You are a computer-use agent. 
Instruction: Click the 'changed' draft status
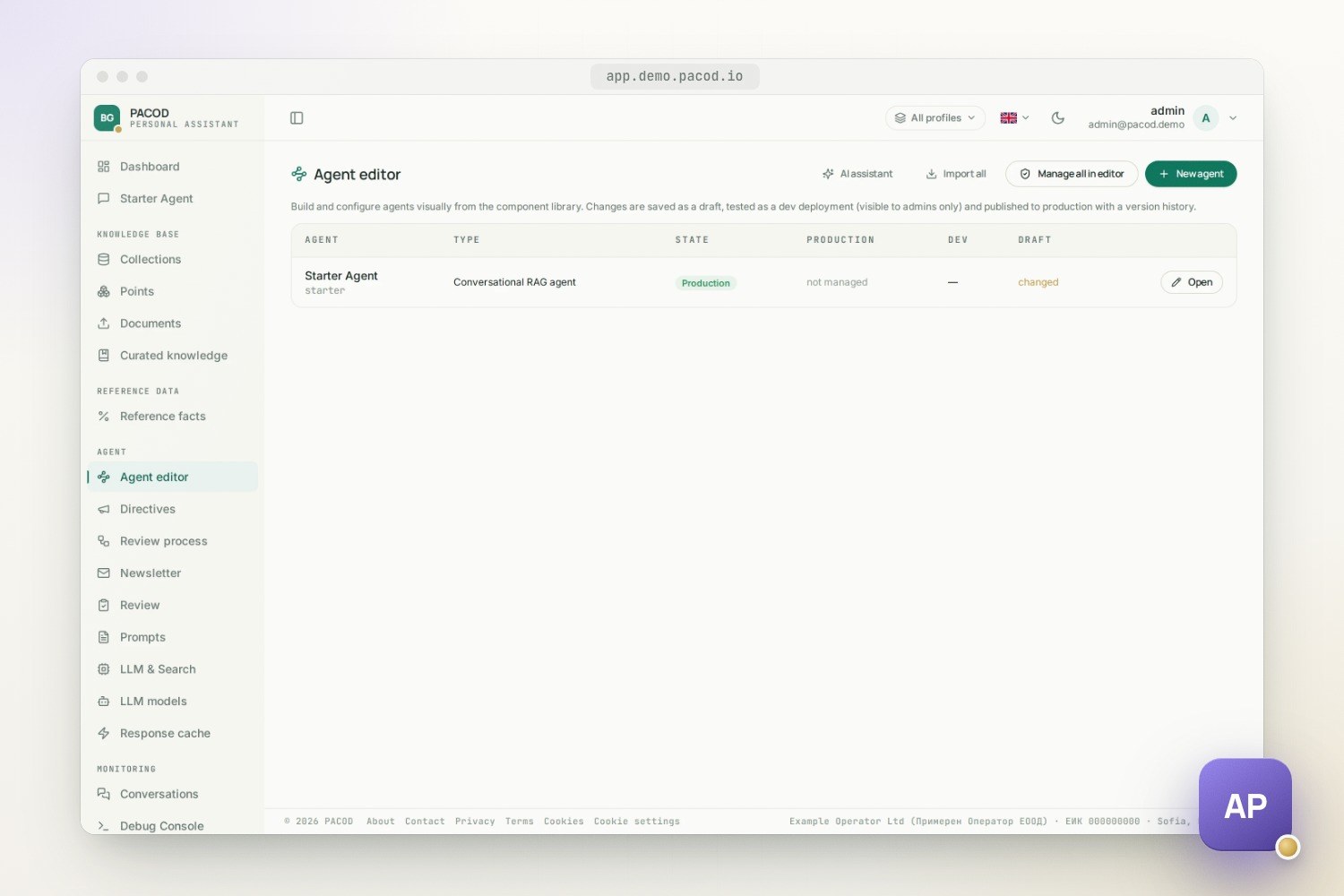[1038, 282]
